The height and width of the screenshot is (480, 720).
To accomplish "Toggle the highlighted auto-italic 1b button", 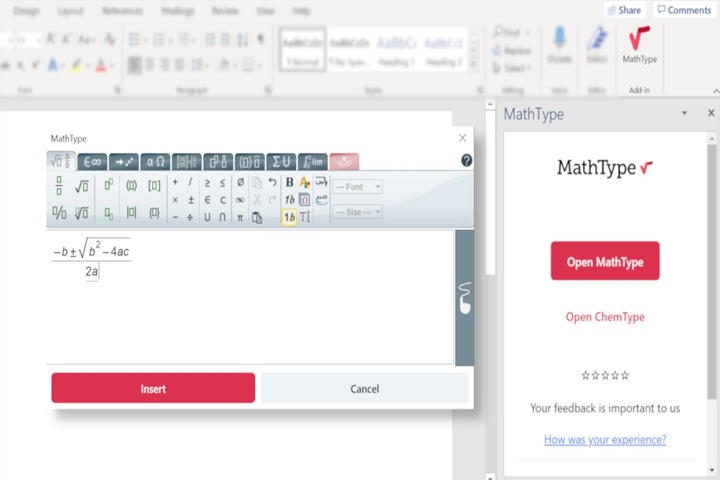I will (289, 217).
